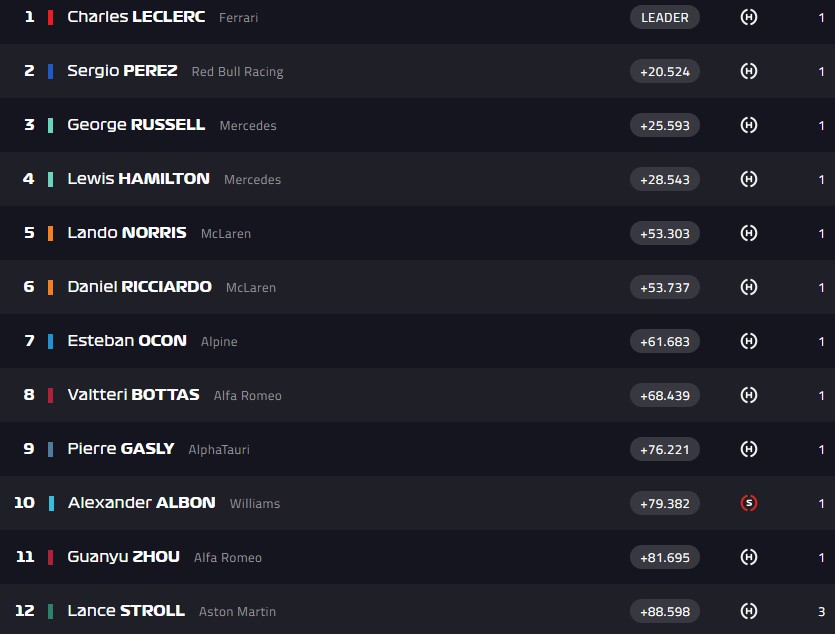Open George Russell driver name
835x634 pixels.
point(136,125)
